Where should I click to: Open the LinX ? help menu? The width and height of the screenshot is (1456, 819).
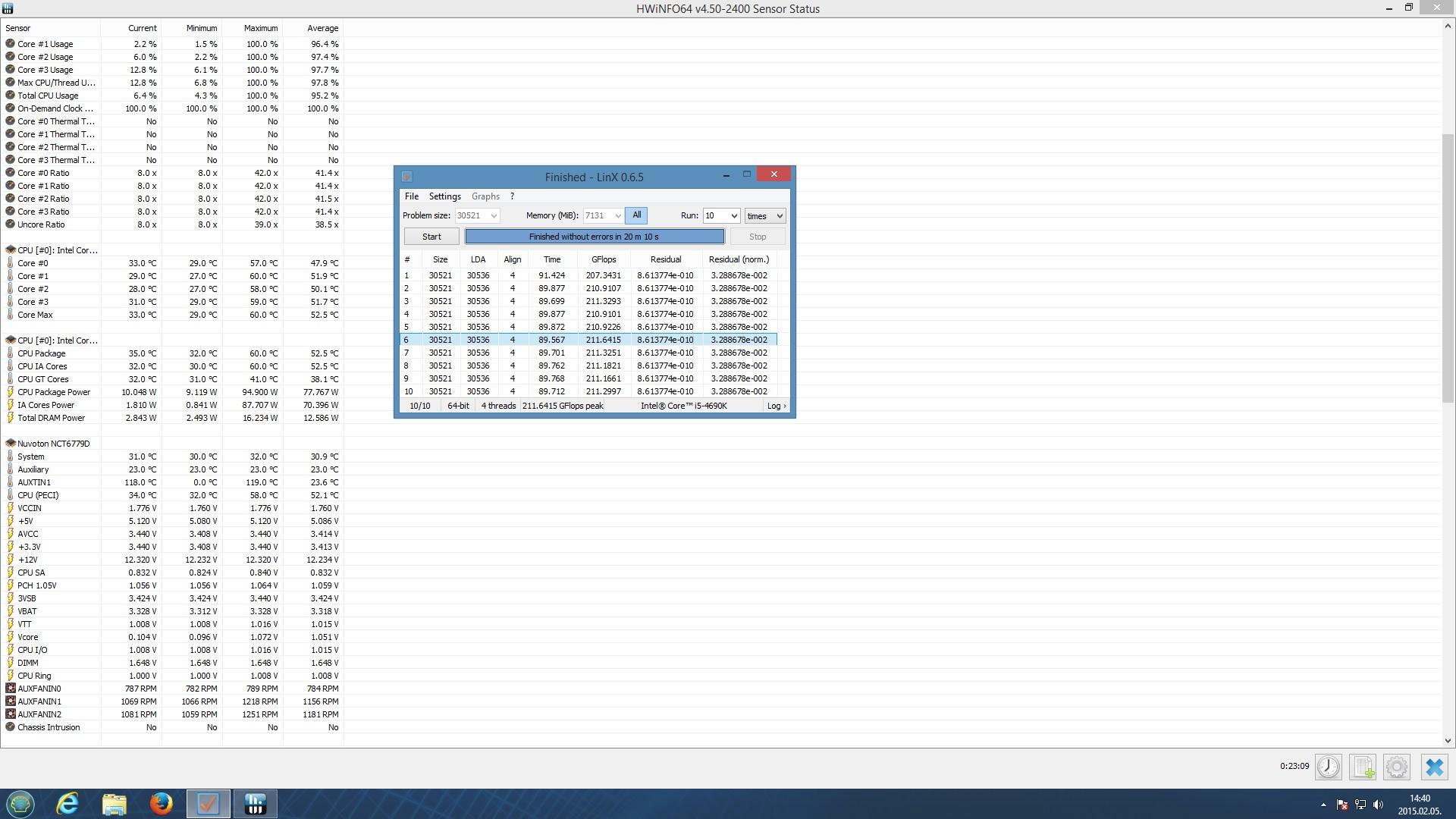(x=512, y=196)
